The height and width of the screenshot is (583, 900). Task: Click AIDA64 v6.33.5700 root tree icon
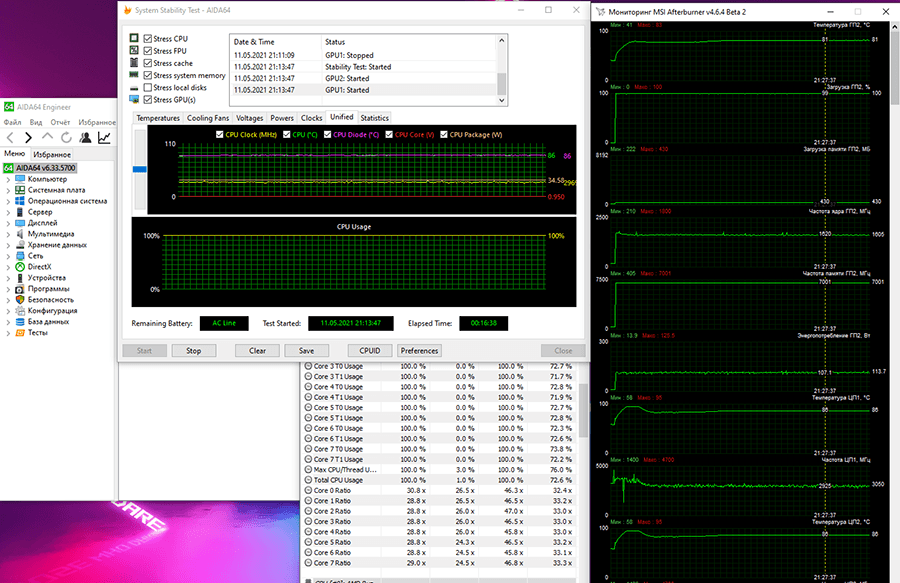[x=9, y=168]
